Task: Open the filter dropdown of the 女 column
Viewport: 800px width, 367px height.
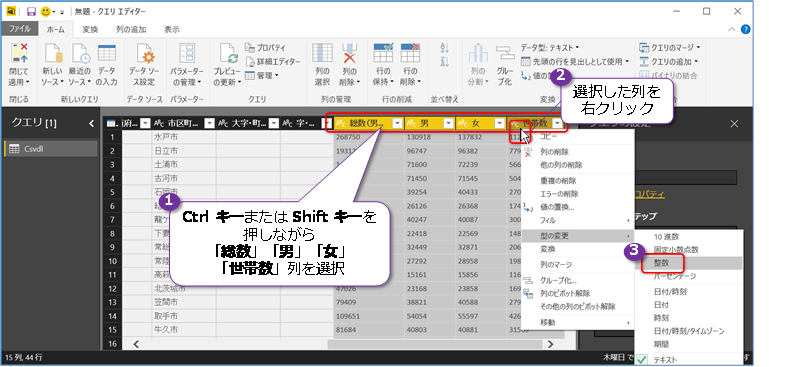Action: click(501, 123)
